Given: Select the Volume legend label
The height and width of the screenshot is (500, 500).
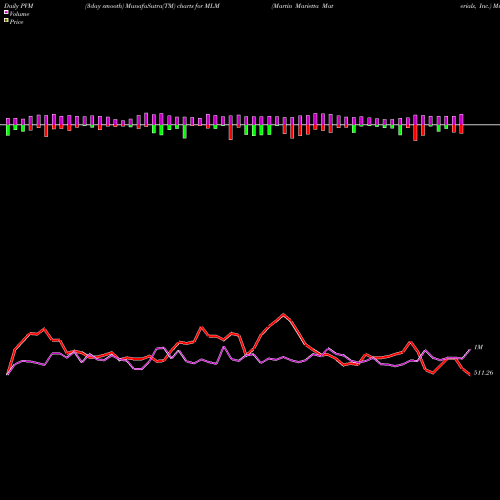Looking at the screenshot, I should click(19, 14).
